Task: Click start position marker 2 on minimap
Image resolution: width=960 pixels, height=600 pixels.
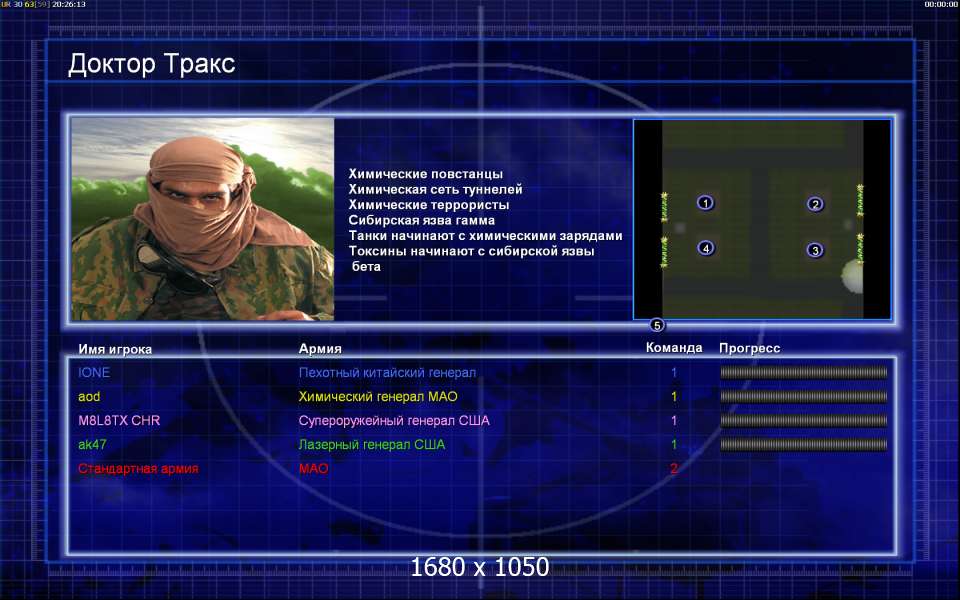Action: pos(814,204)
